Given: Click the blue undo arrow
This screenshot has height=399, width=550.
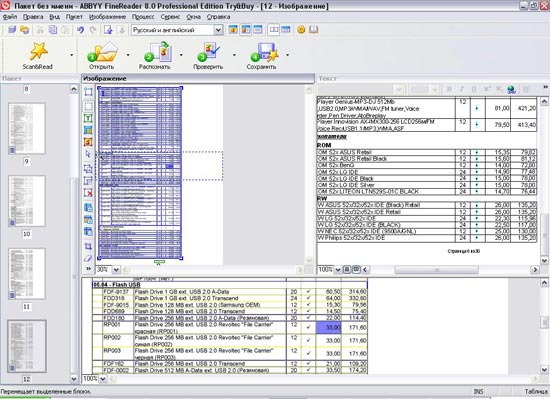Looking at the screenshot, I should click(80, 30).
